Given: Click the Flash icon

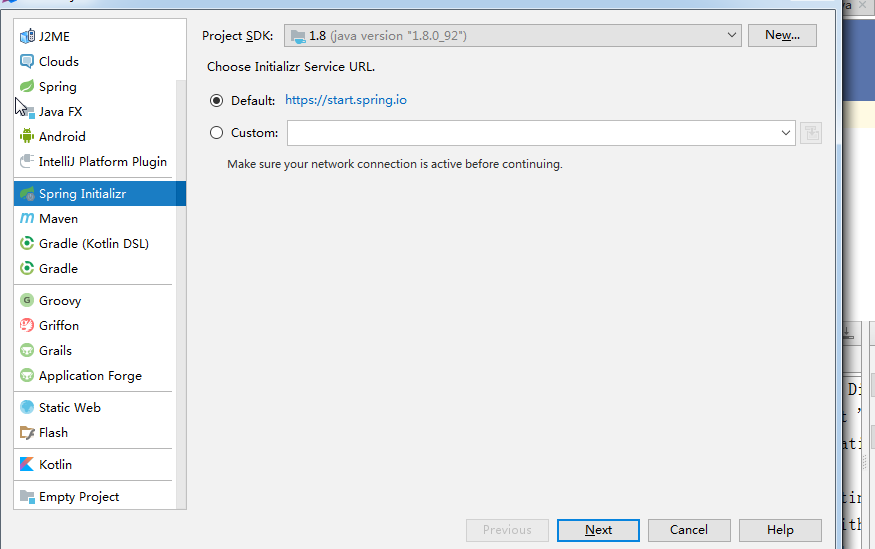Looking at the screenshot, I should click(x=27, y=432).
